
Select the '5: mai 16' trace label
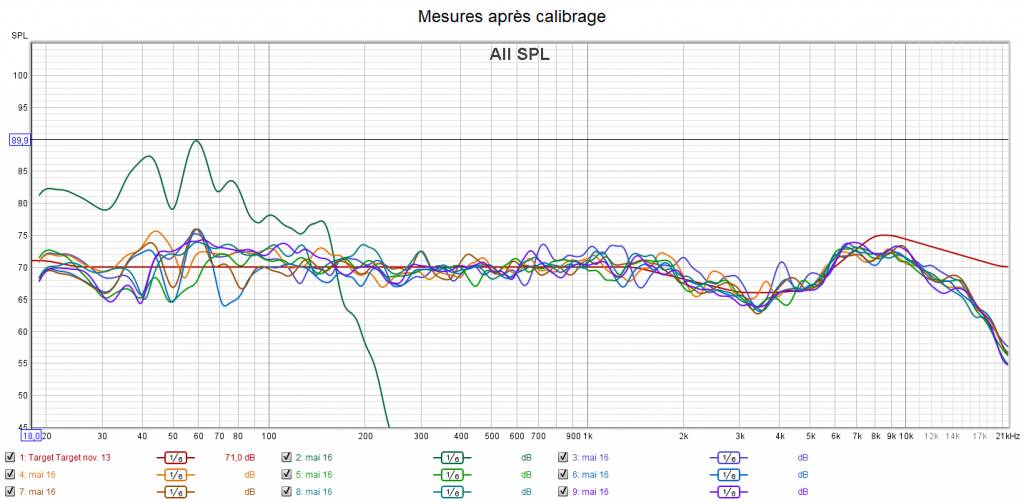314,475
